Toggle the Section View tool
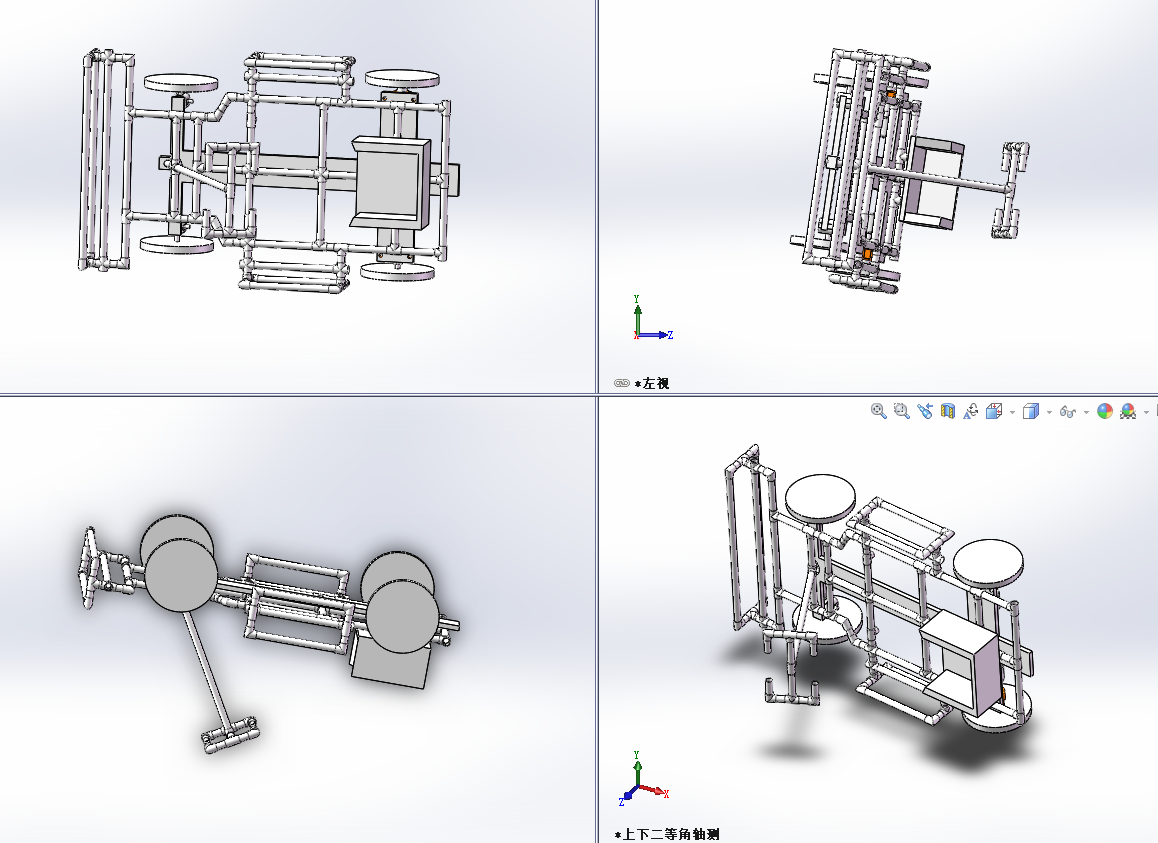This screenshot has width=1158, height=843. pyautogui.click(x=948, y=412)
